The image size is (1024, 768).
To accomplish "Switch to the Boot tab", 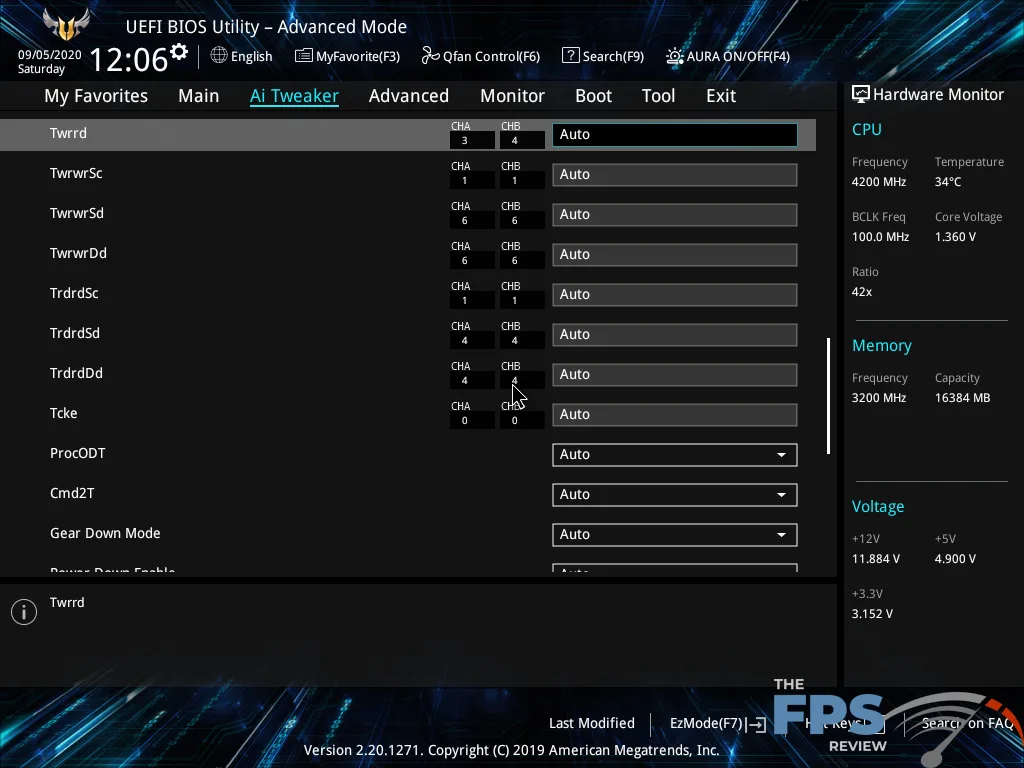I will (593, 96).
